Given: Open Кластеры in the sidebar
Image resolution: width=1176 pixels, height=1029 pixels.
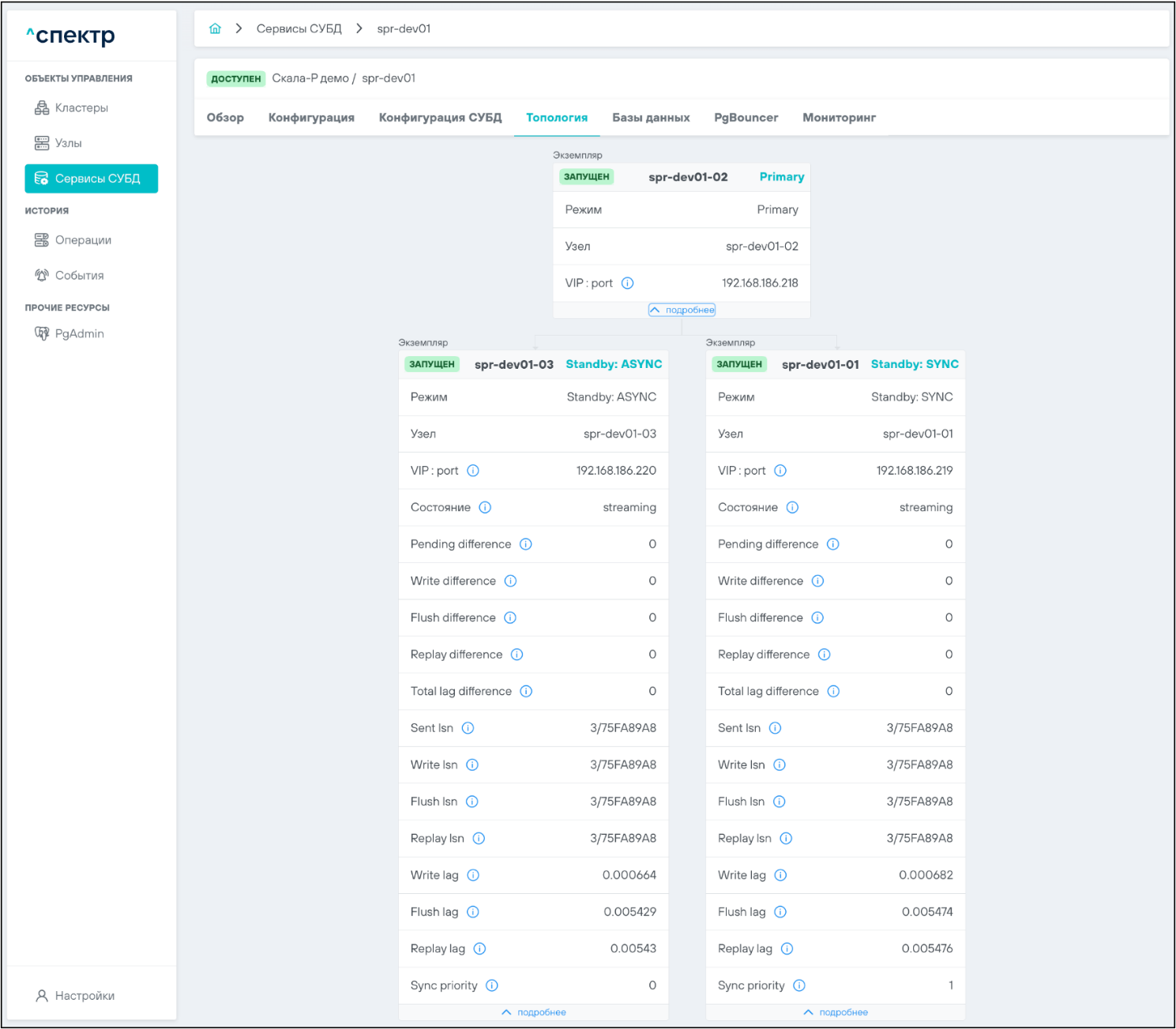Looking at the screenshot, I should tap(81, 108).
